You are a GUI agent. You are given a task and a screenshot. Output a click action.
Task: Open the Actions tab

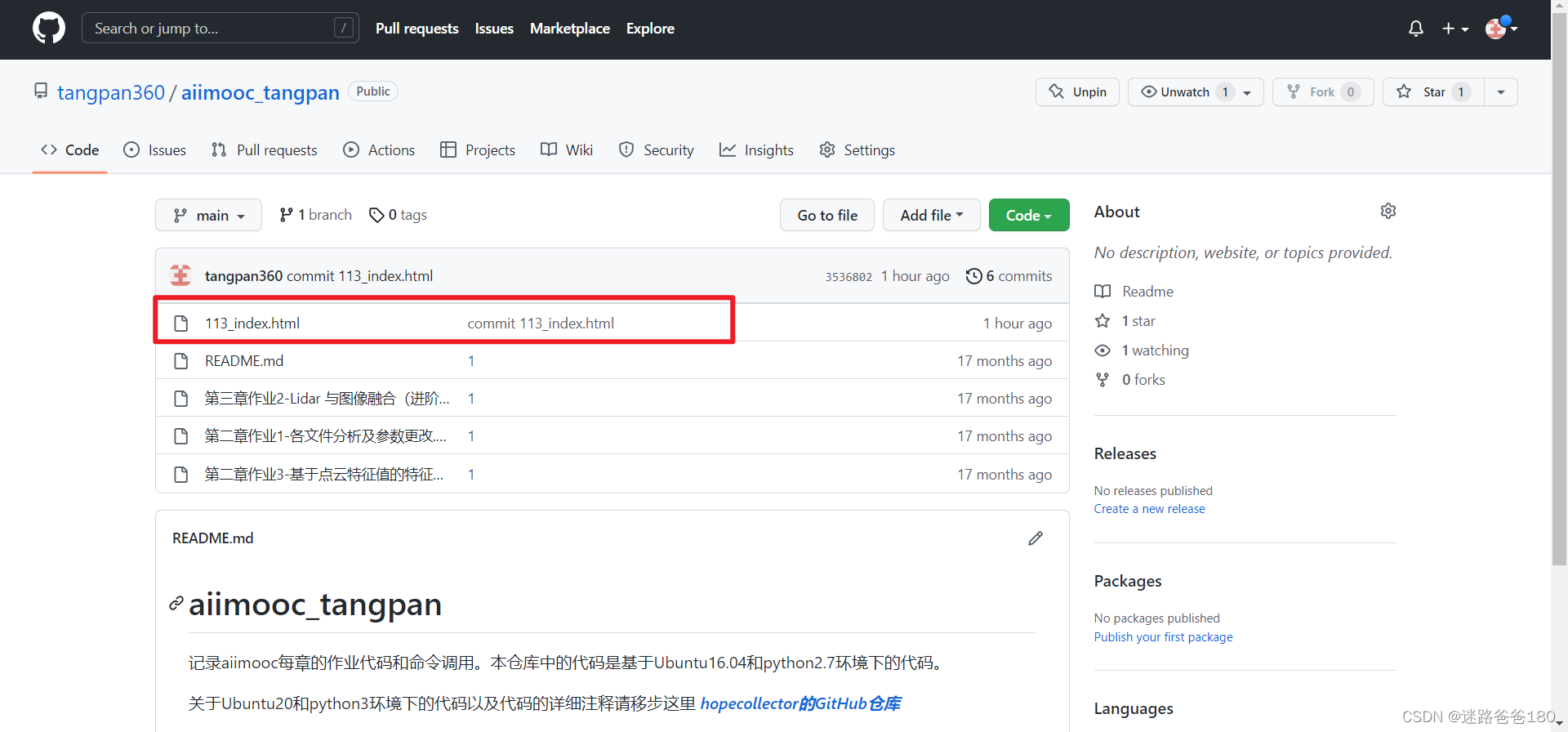tap(379, 150)
